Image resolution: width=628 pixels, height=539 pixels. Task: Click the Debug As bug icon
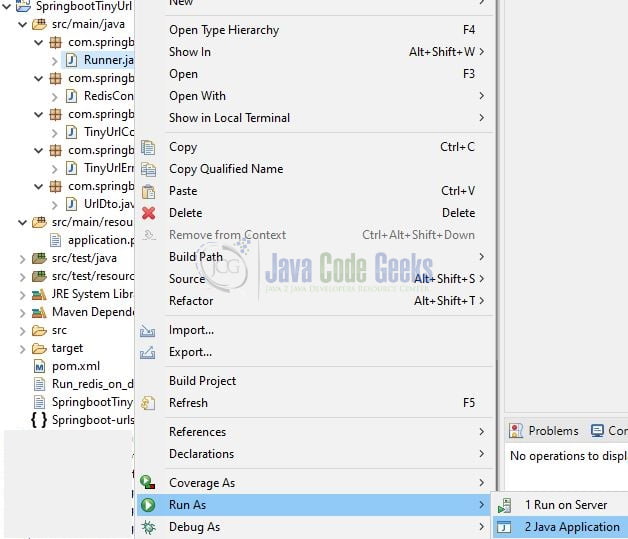point(148,527)
